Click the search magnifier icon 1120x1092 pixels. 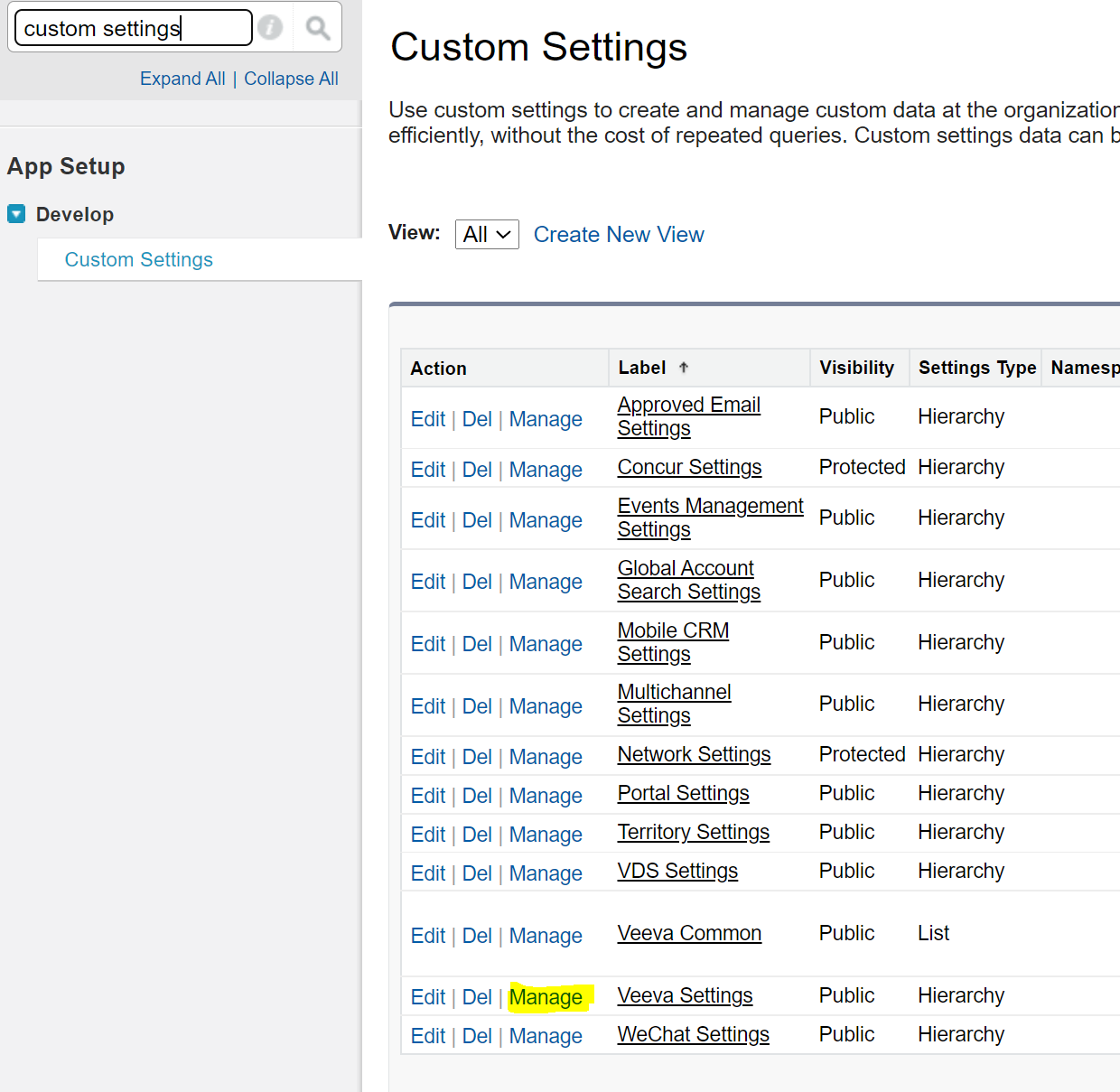point(317,28)
